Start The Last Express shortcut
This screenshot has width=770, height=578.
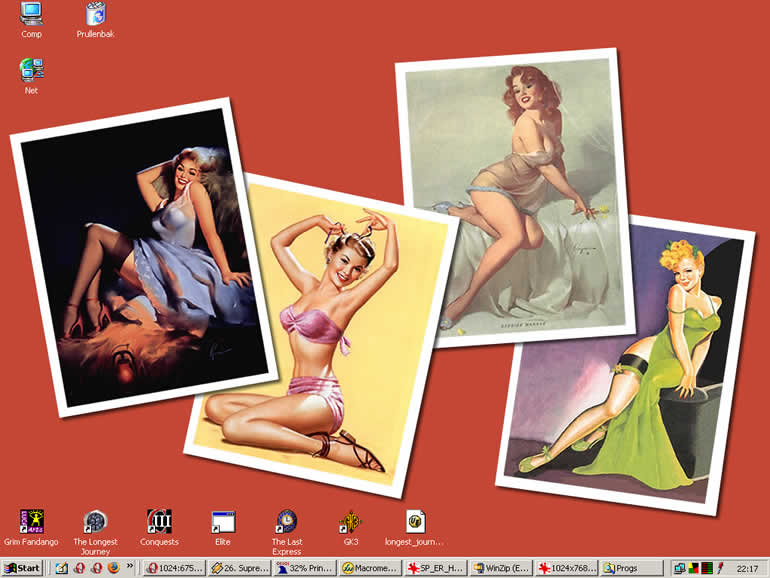(x=286, y=521)
